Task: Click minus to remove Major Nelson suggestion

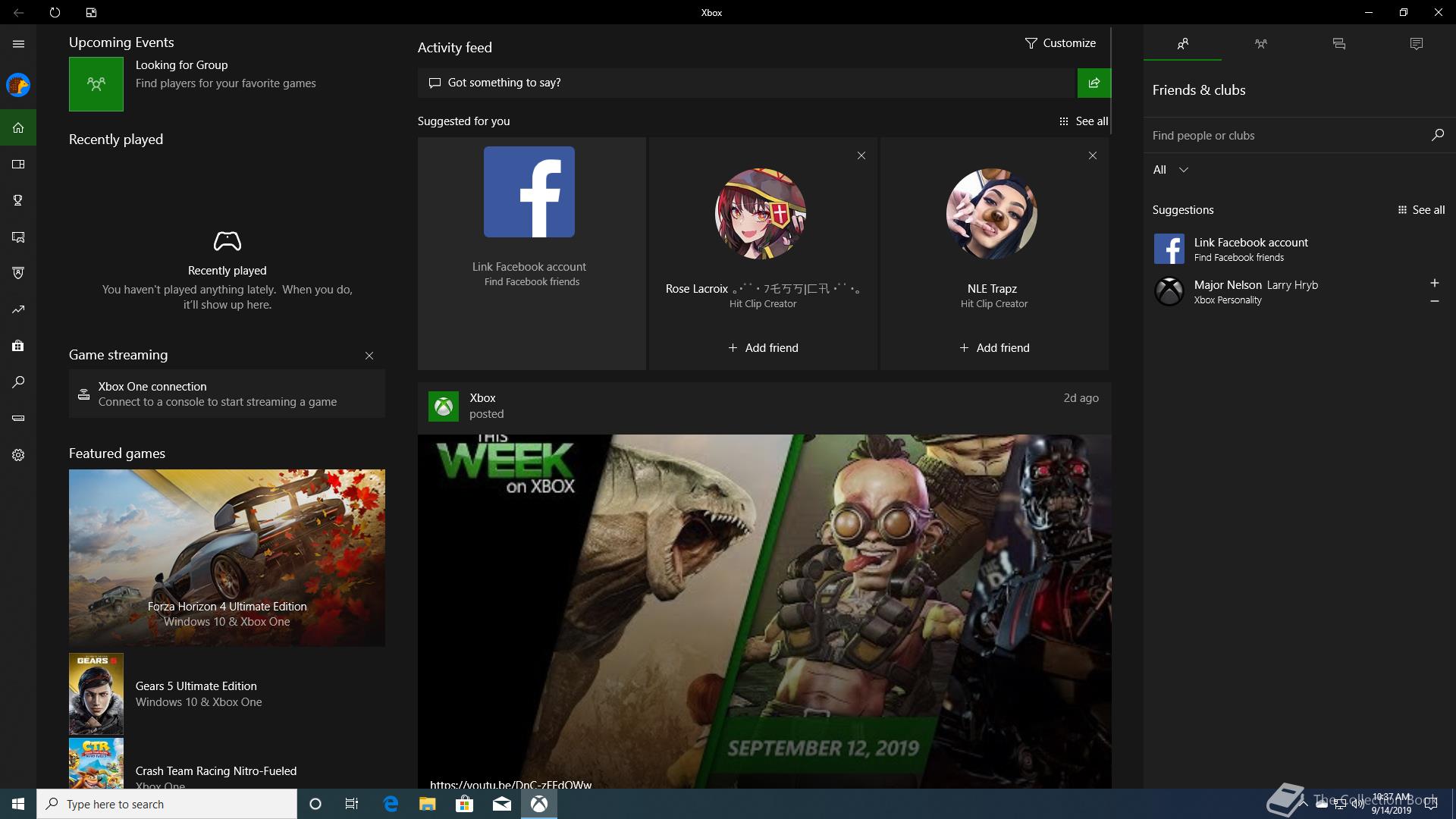Action: coord(1434,301)
